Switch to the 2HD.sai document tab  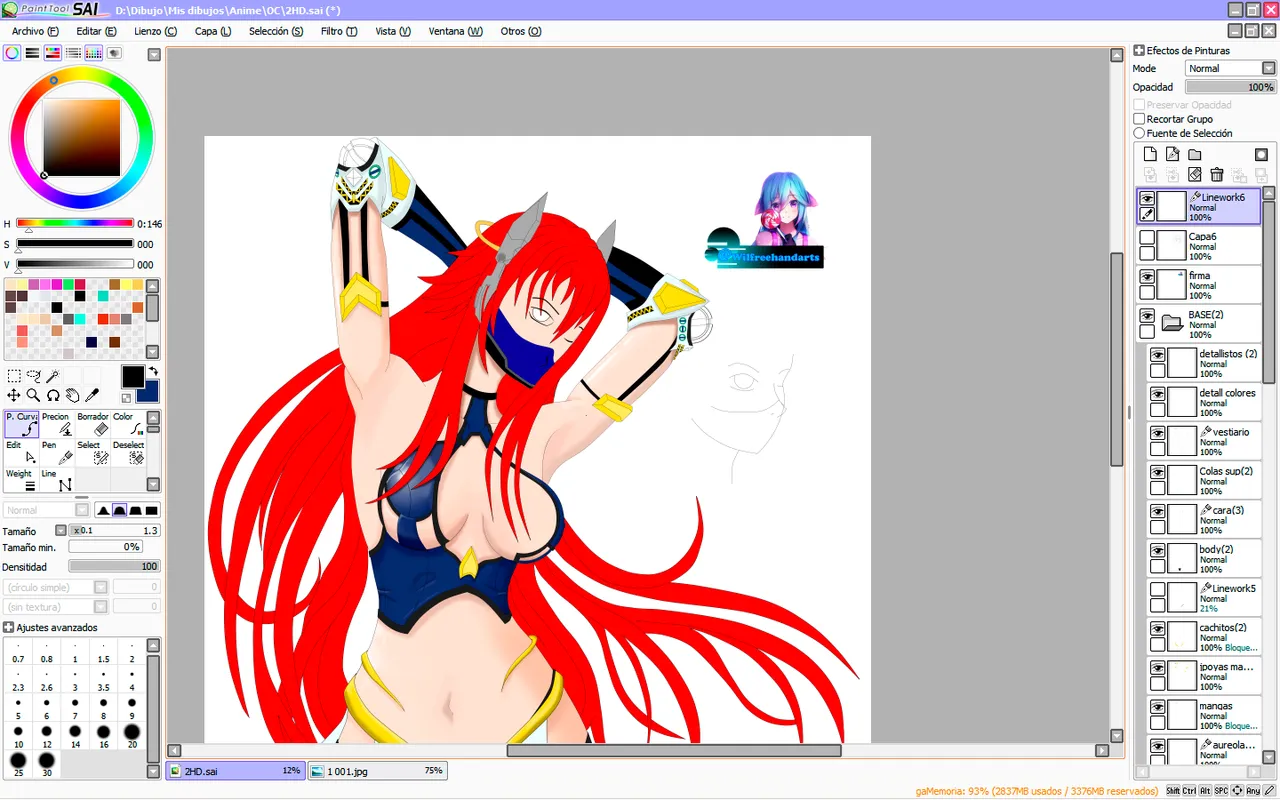coord(235,771)
